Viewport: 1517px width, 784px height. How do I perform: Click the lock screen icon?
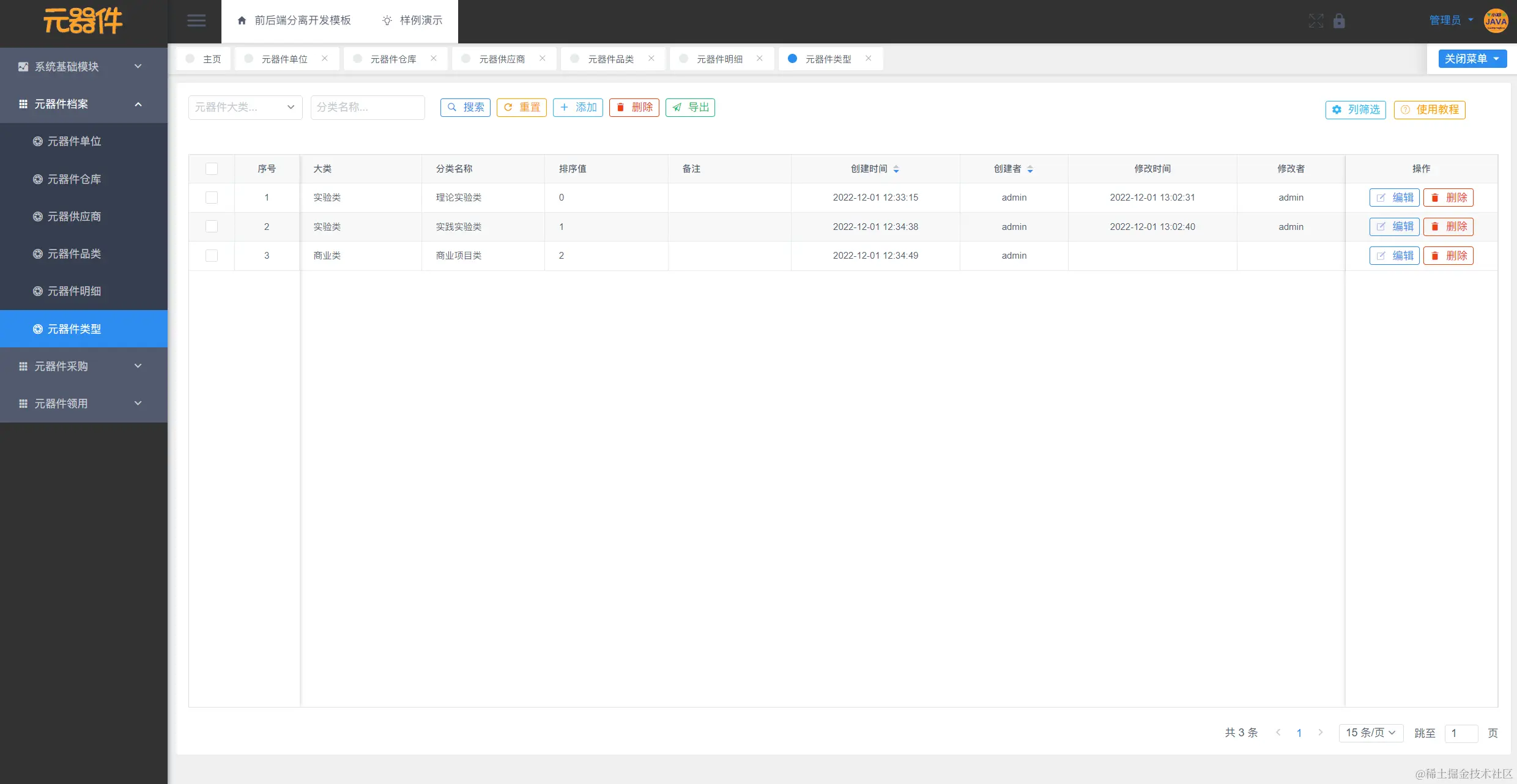tap(1339, 21)
